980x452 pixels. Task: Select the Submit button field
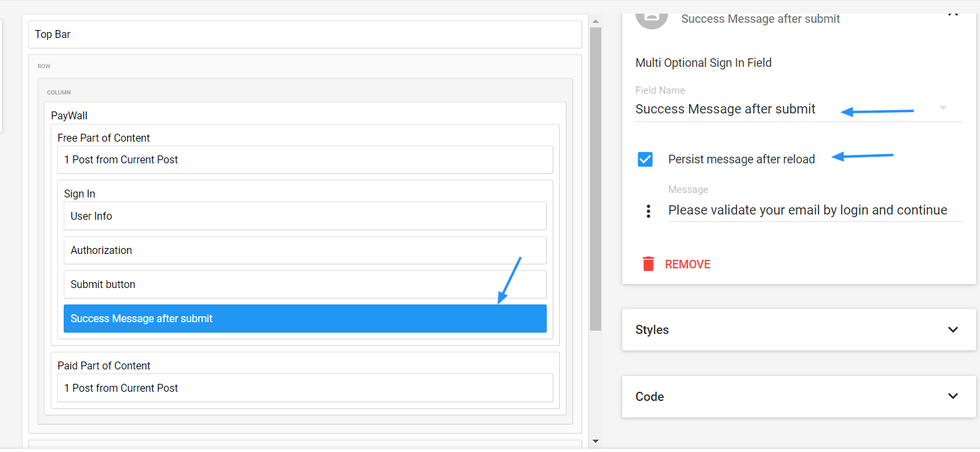[305, 284]
